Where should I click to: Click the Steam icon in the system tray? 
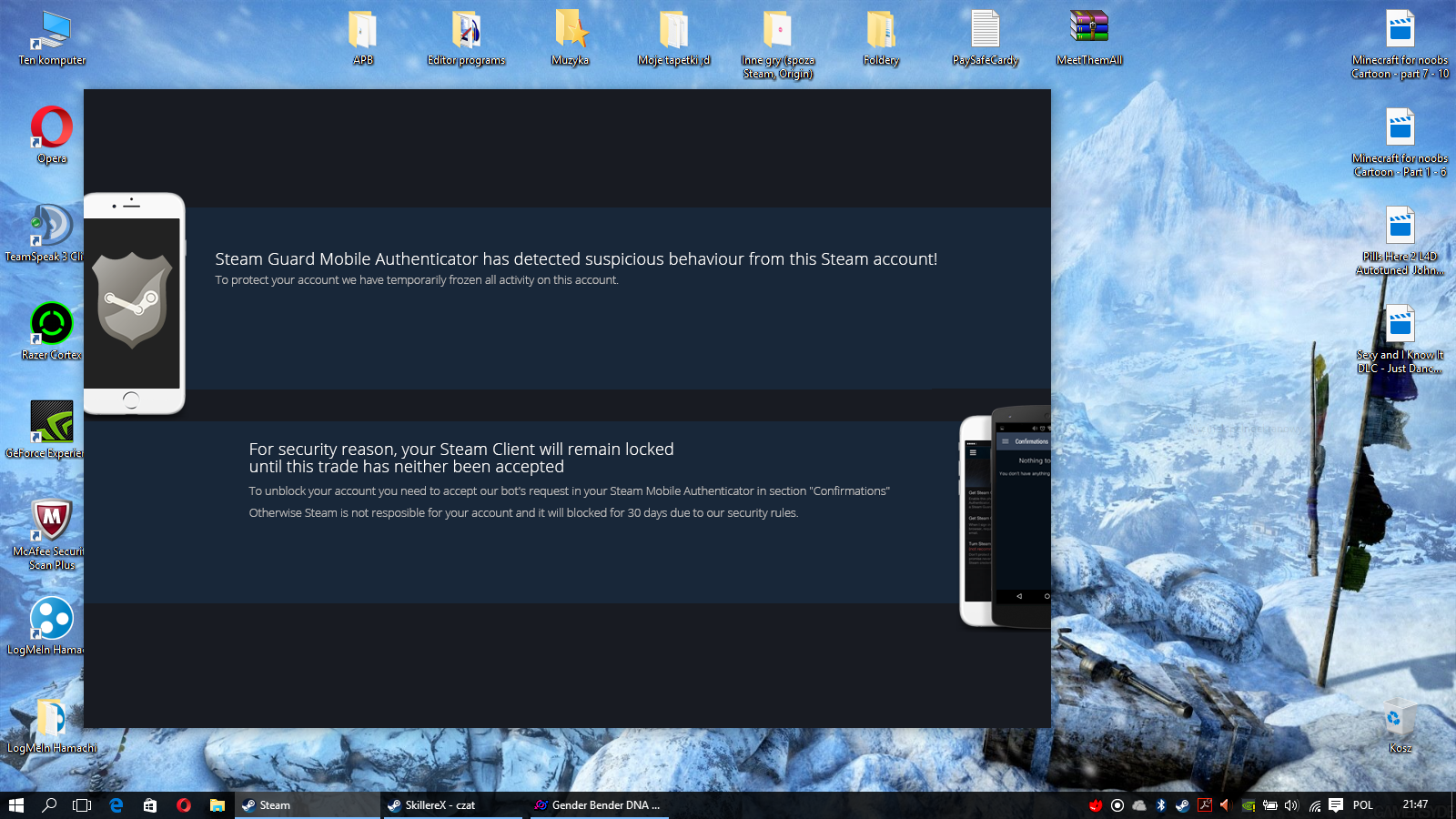[1182, 805]
